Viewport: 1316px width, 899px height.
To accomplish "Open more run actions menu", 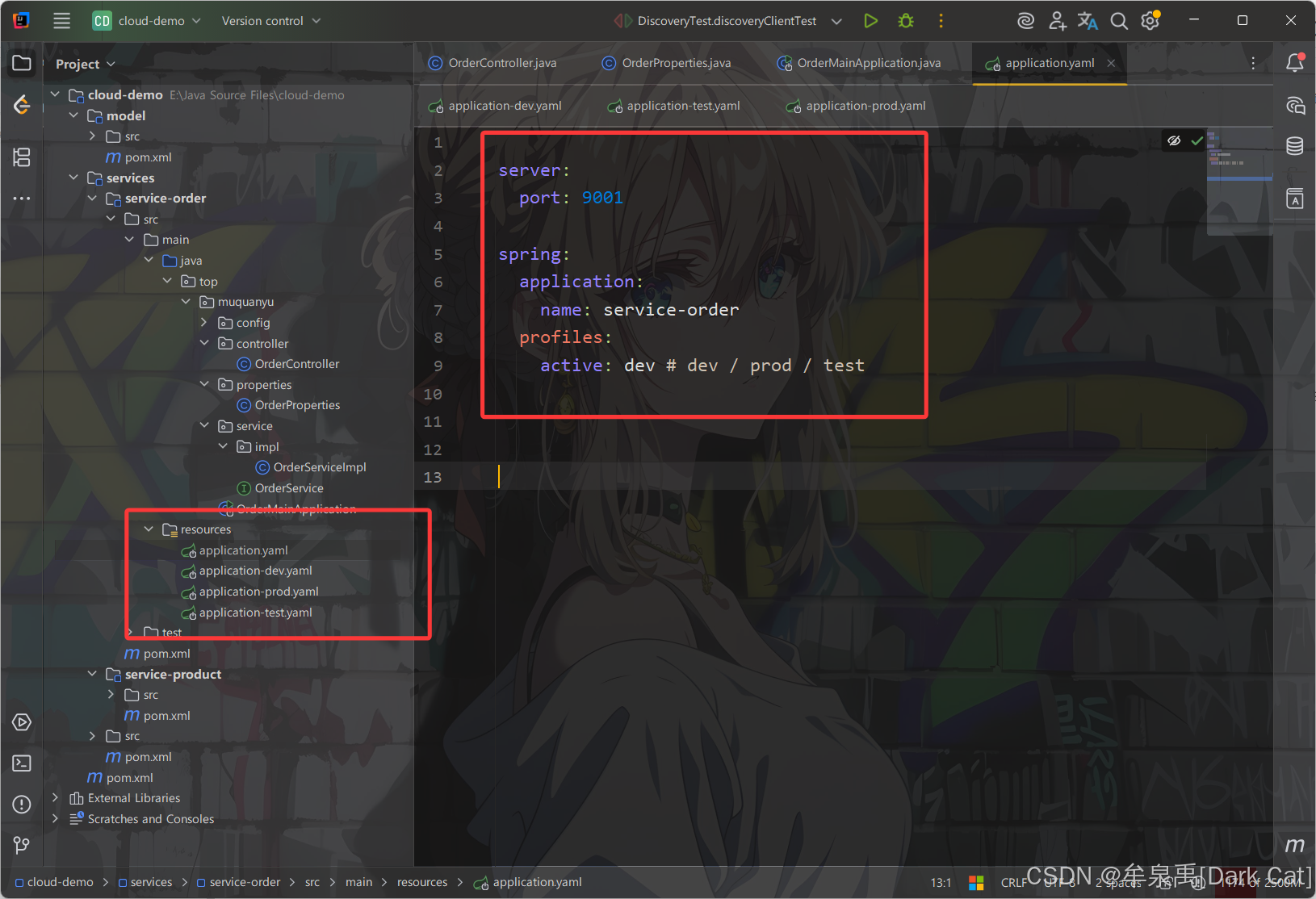I will pos(941,21).
